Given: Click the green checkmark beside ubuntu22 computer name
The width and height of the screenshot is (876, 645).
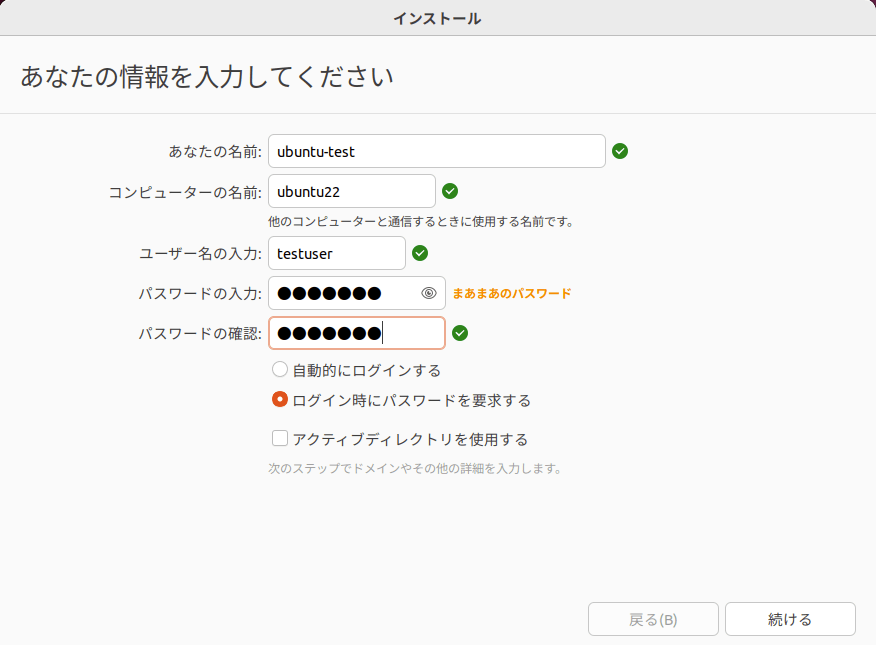Looking at the screenshot, I should coord(450,191).
